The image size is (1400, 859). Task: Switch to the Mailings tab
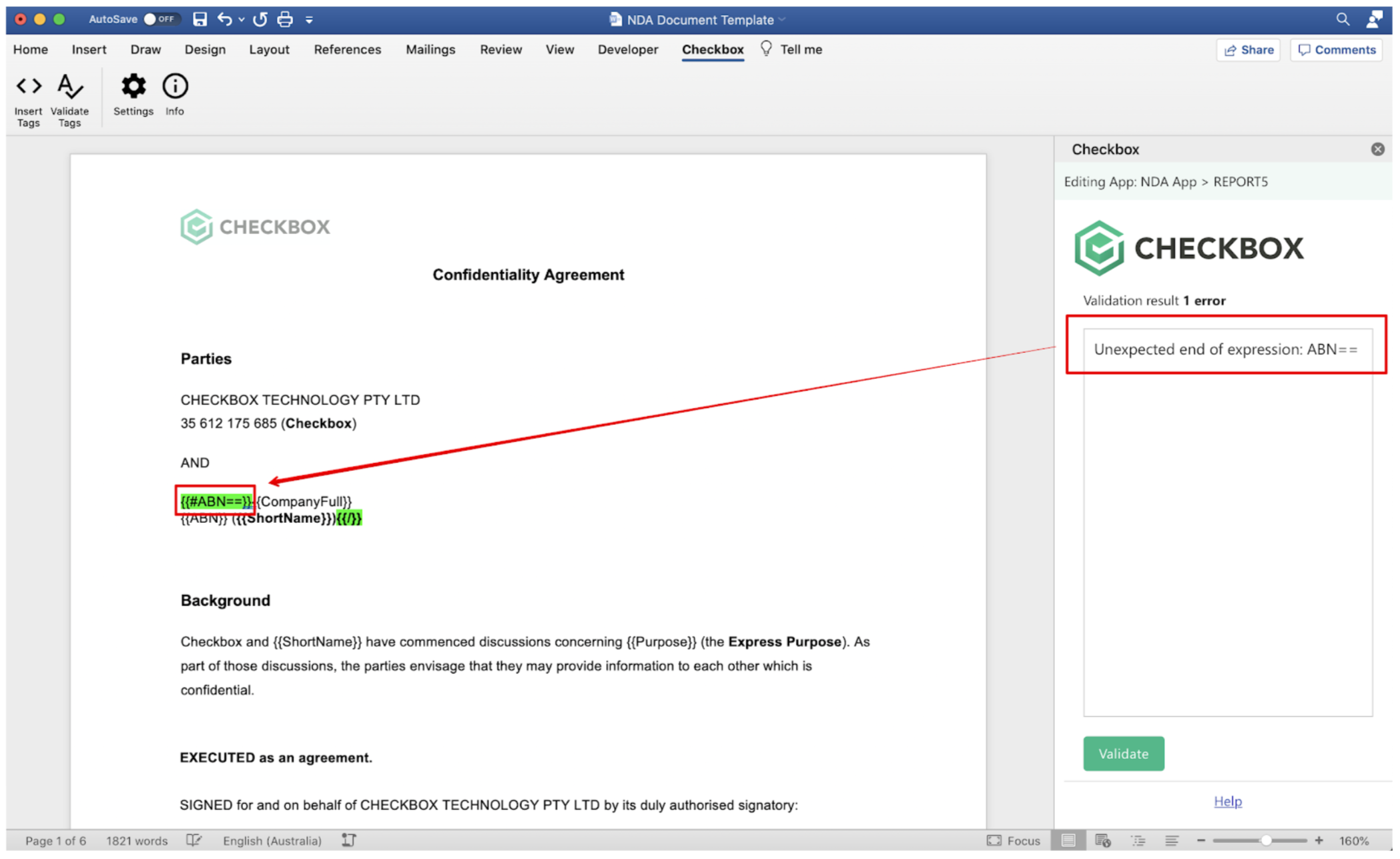coord(430,49)
